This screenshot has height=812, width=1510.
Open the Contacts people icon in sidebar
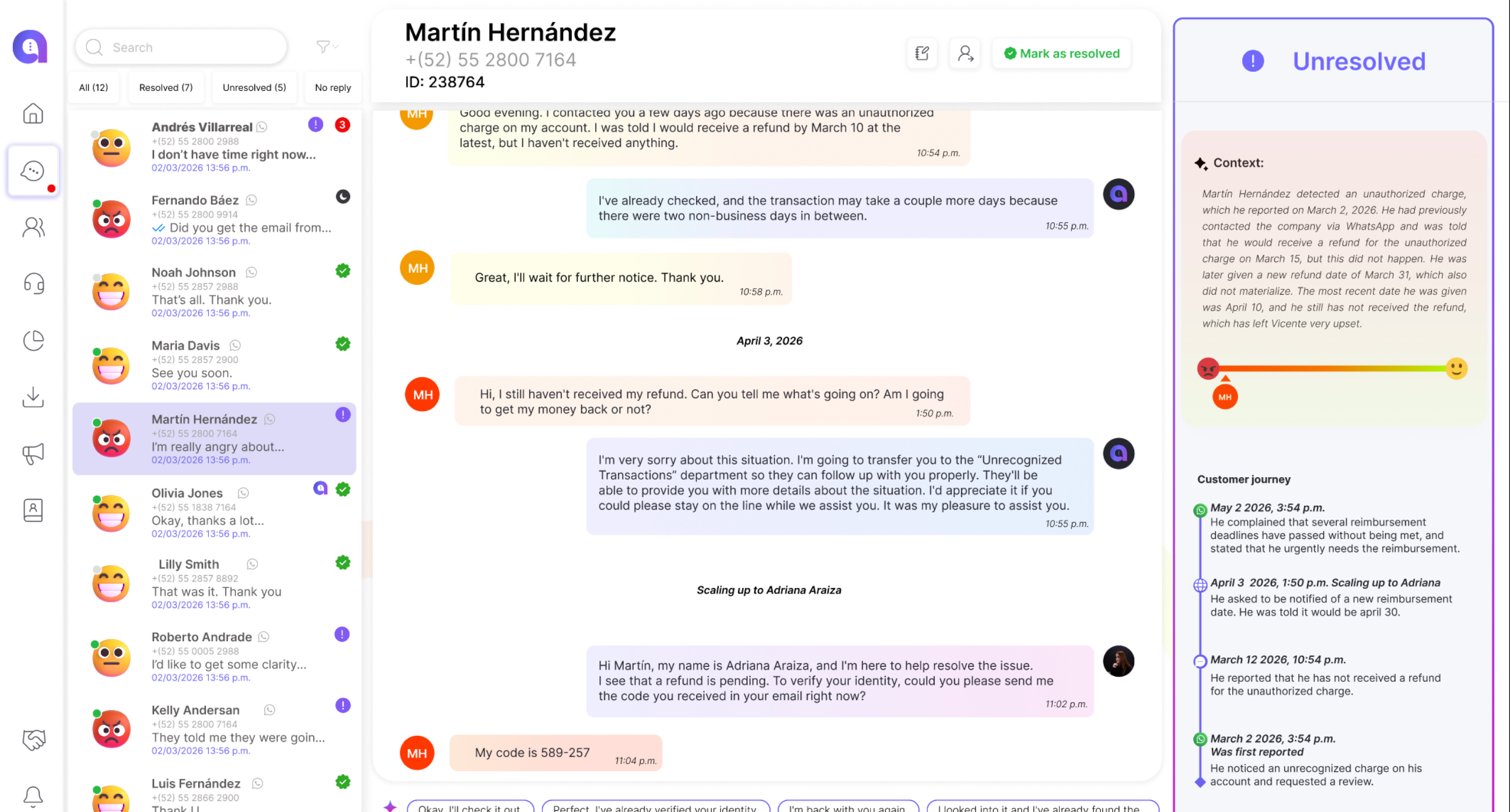pyautogui.click(x=33, y=228)
